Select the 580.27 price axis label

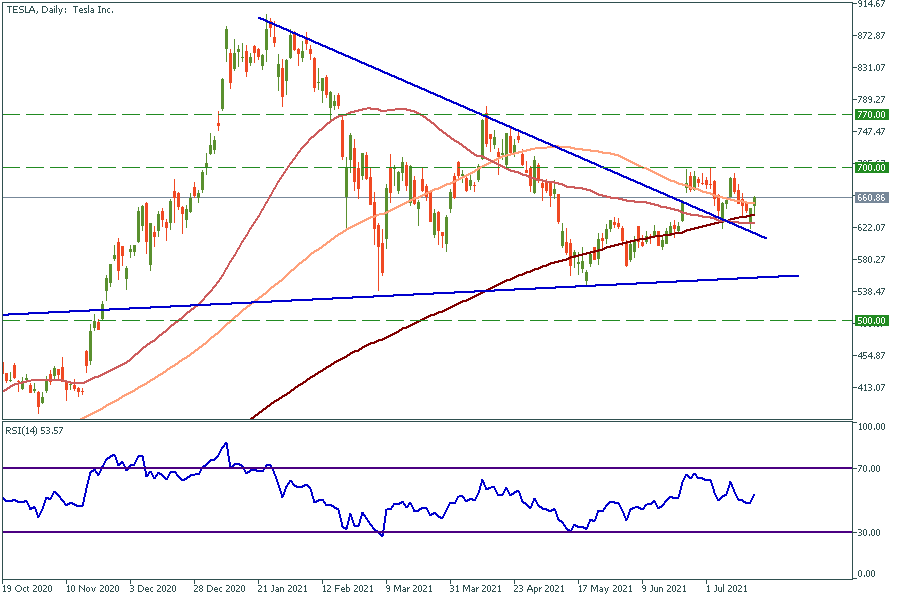(x=873, y=260)
